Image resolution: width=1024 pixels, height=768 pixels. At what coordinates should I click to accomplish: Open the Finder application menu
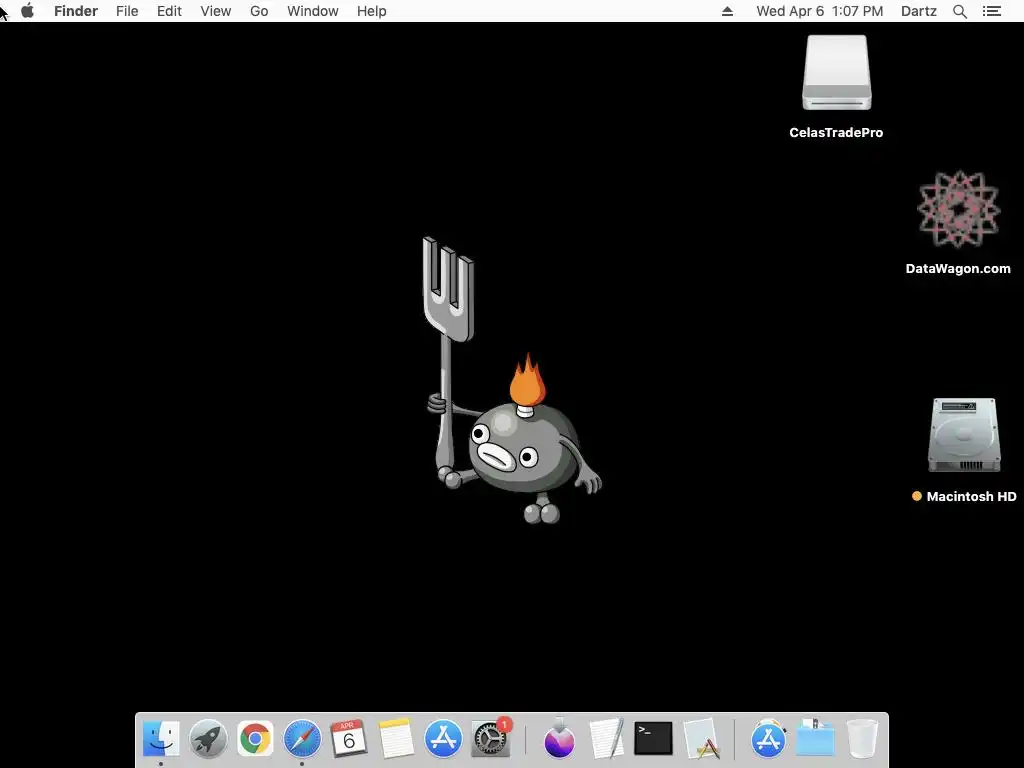click(76, 11)
